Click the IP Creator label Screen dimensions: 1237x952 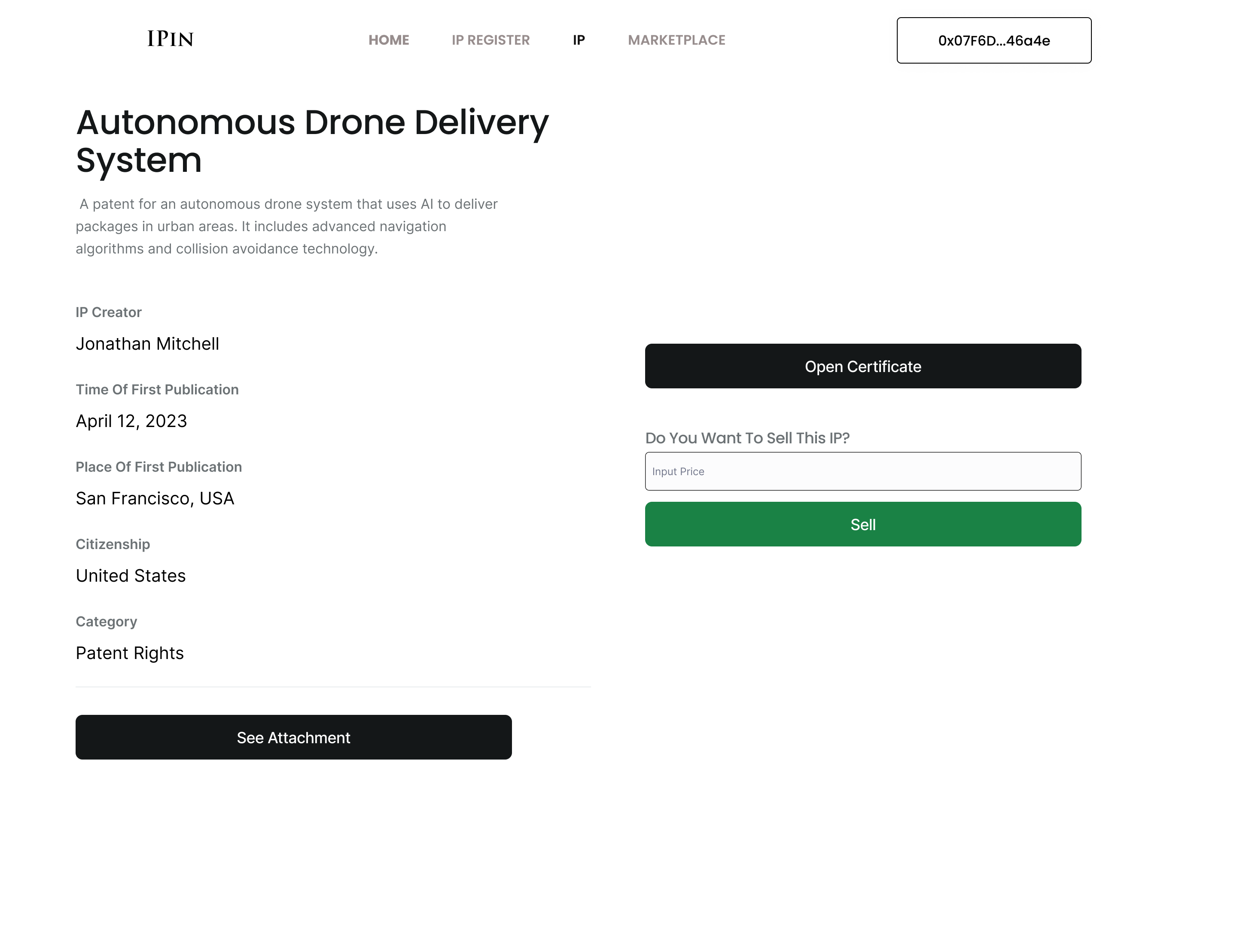[109, 312]
